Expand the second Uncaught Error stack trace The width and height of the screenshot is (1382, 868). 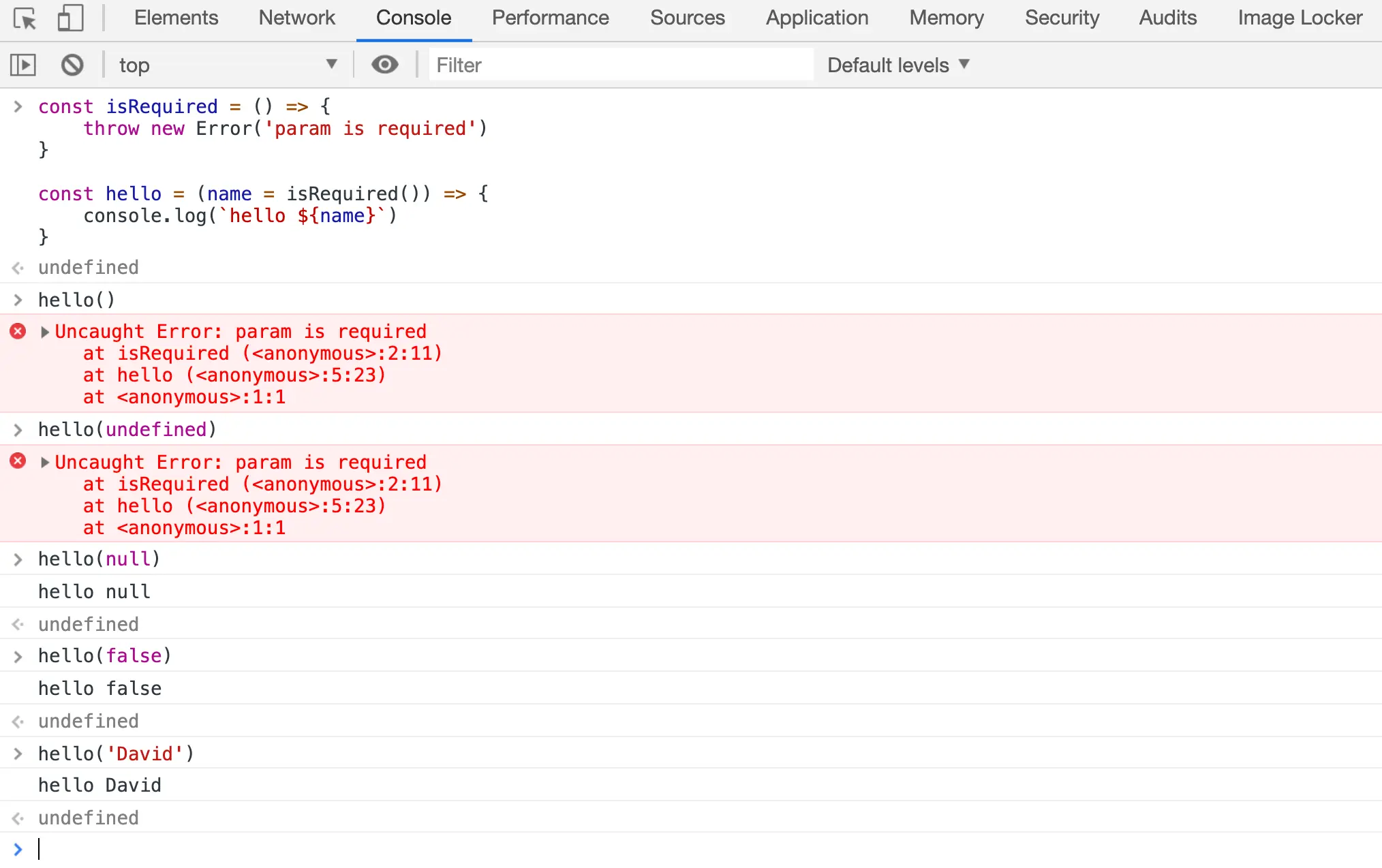(45, 463)
